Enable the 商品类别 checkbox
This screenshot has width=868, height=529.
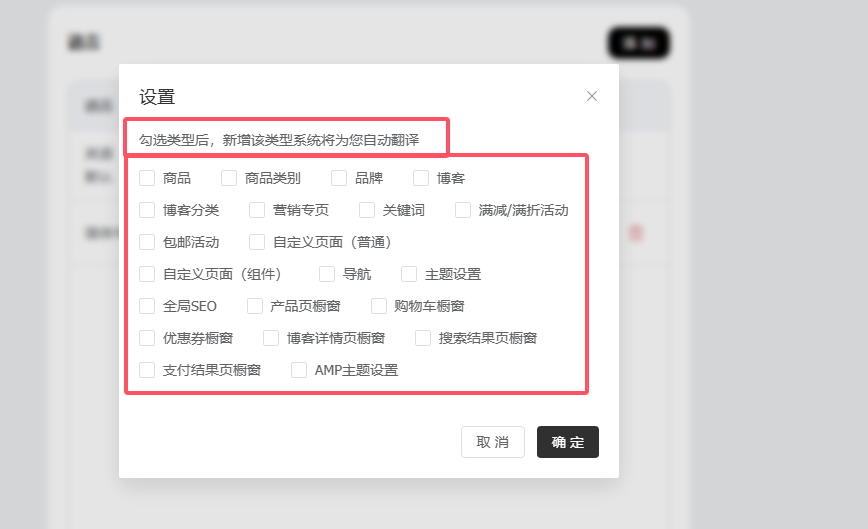[230, 178]
